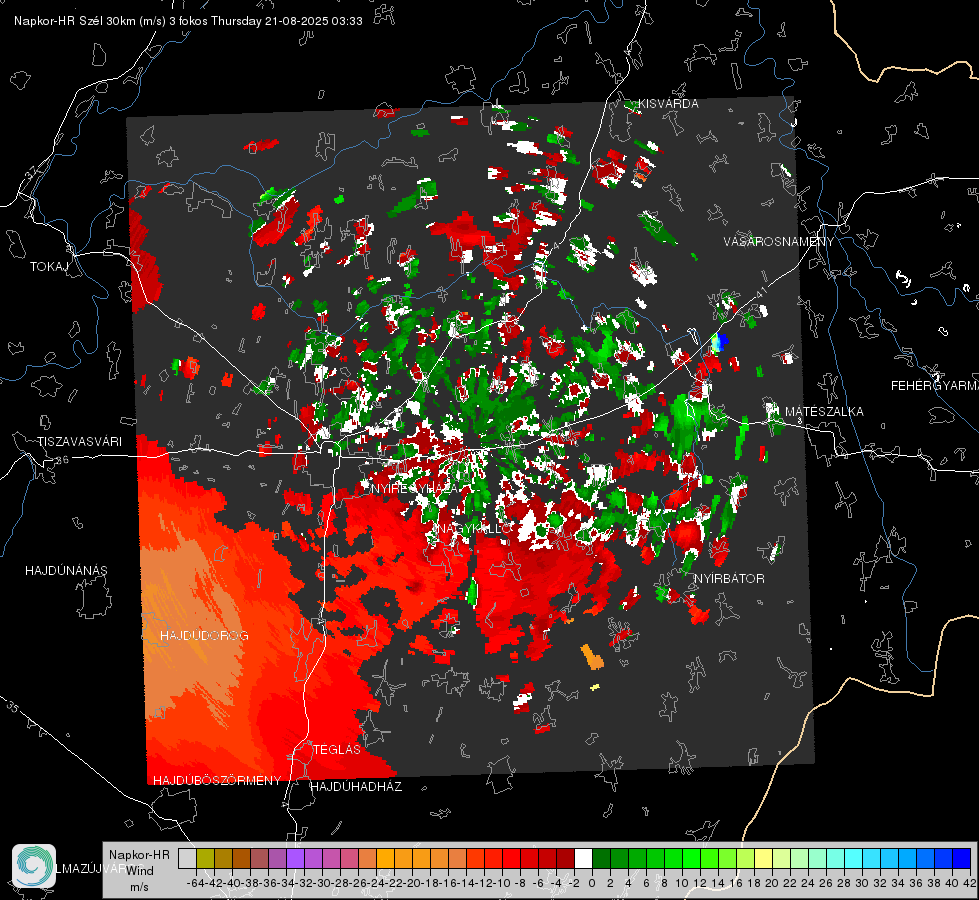Select the TOKAJ town label
This screenshot has height=900, width=979.
49,267
